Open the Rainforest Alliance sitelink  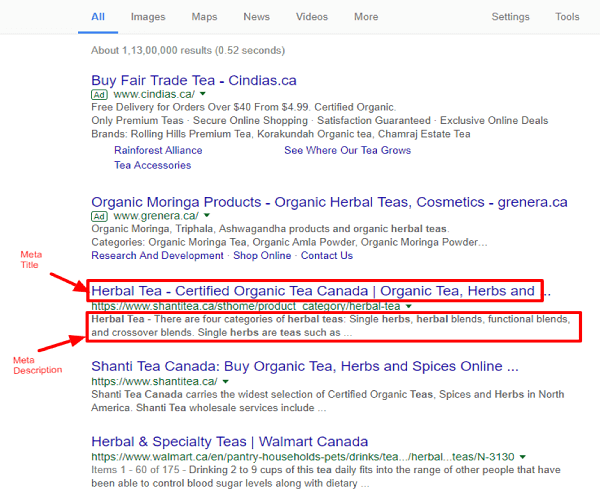[x=158, y=150]
